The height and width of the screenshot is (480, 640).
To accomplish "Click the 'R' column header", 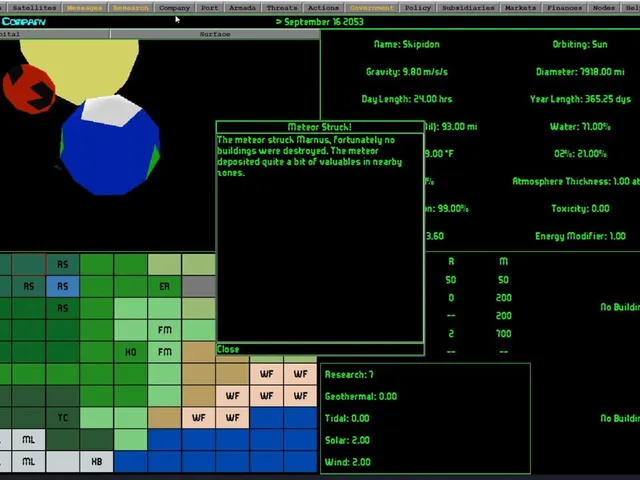I will pyautogui.click(x=451, y=261).
